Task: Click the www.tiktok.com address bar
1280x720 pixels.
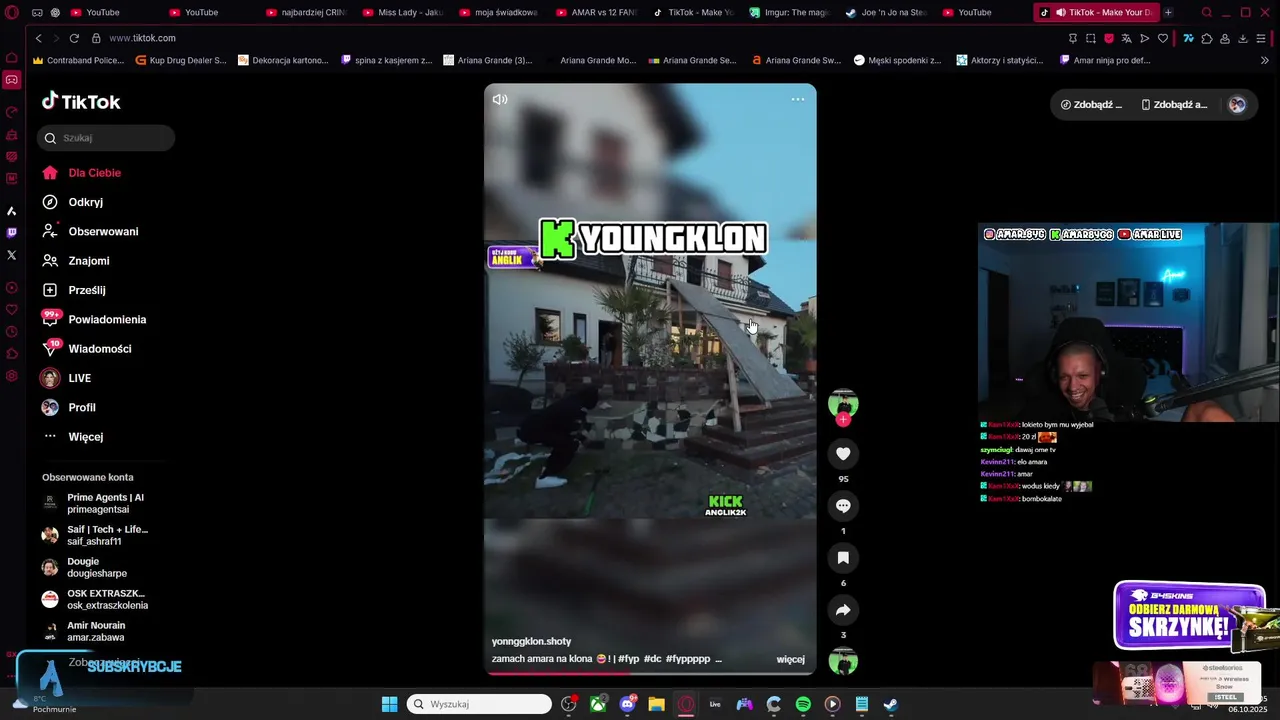Action: coord(142,38)
